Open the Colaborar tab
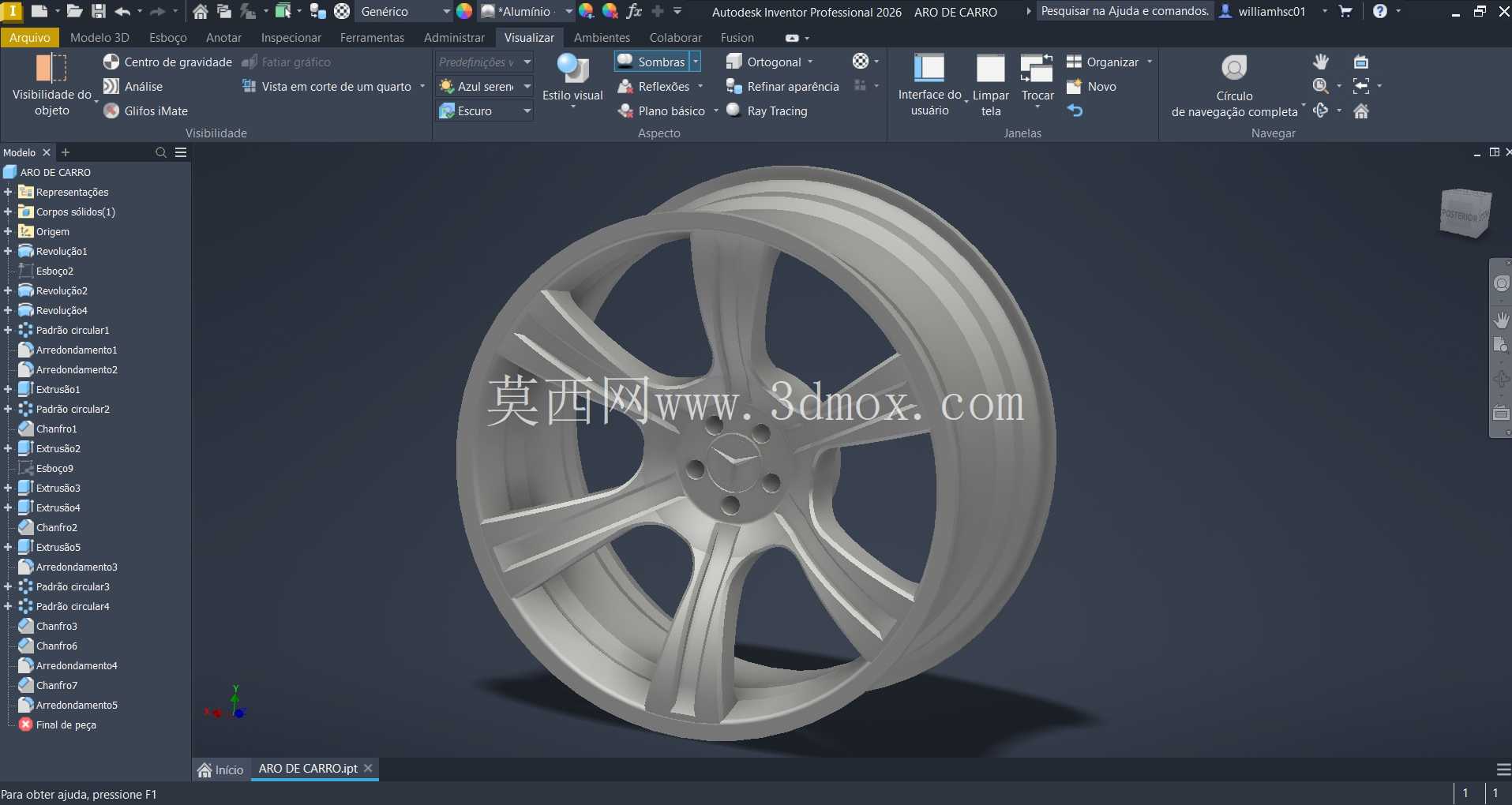This screenshot has height=805, width=1512. point(676,37)
